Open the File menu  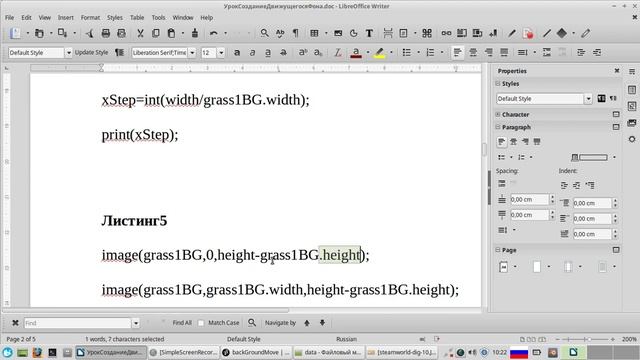[x=9, y=18]
